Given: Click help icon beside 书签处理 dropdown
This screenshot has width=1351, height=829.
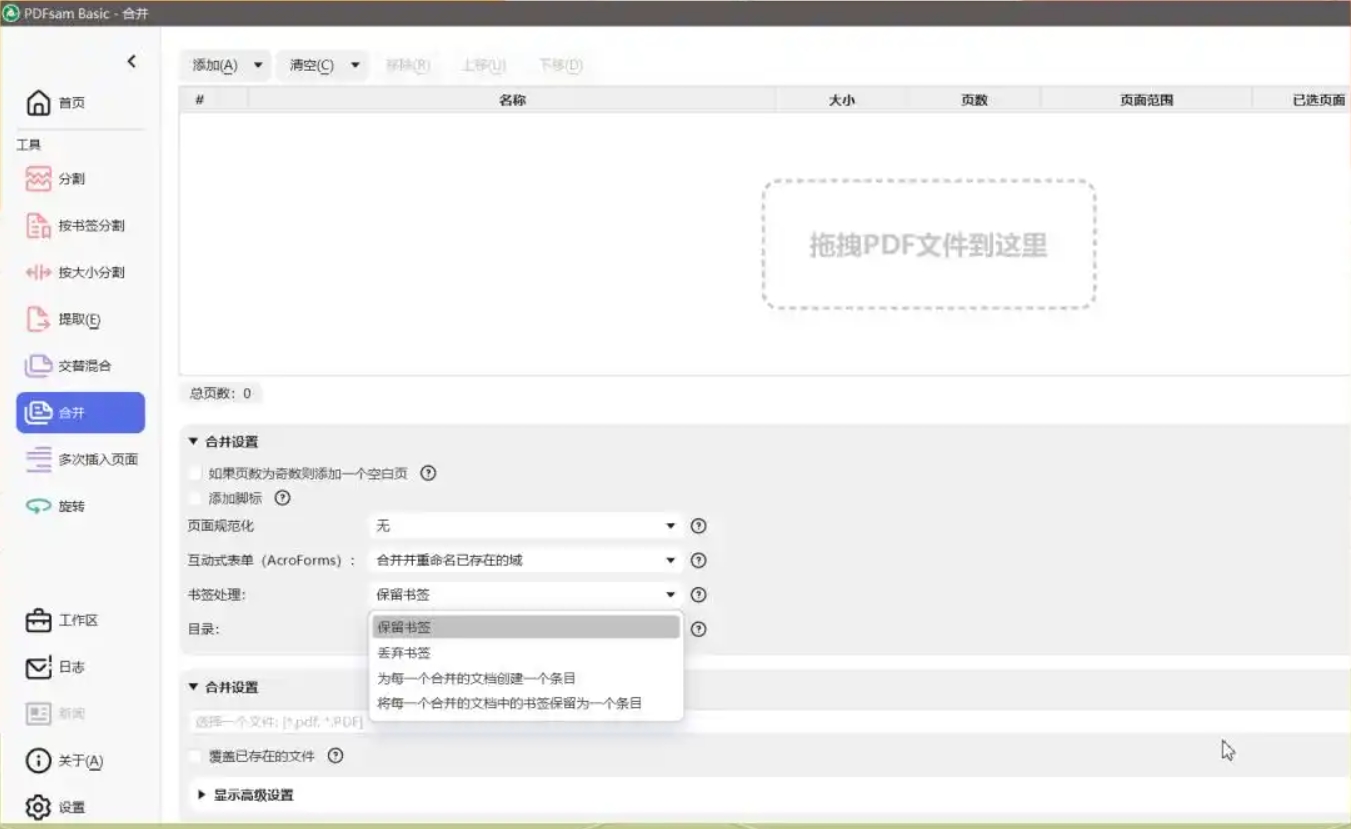Looking at the screenshot, I should (699, 595).
